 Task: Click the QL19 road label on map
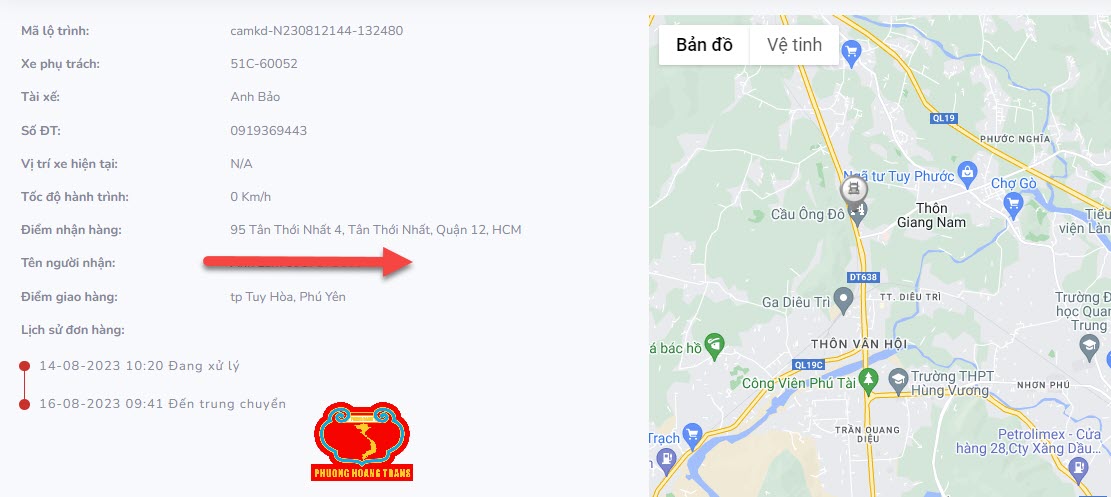940,118
